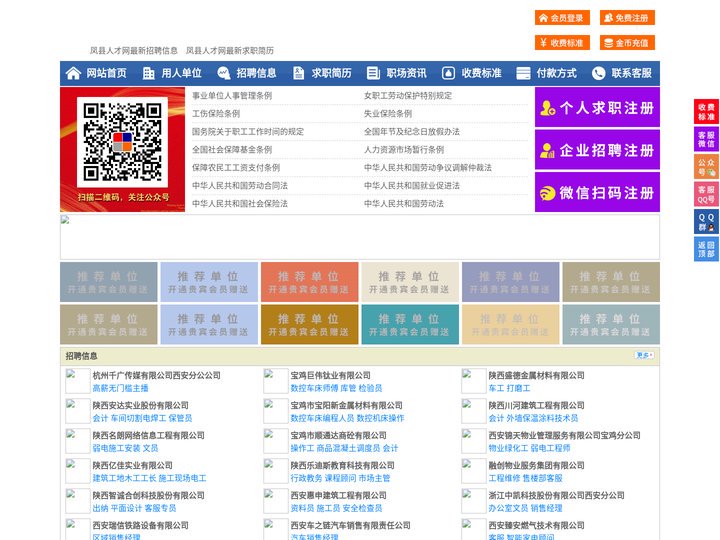This screenshot has height=540, width=720.
Task: Click the chart icon beside 招聘信息
Action: tap(224, 73)
